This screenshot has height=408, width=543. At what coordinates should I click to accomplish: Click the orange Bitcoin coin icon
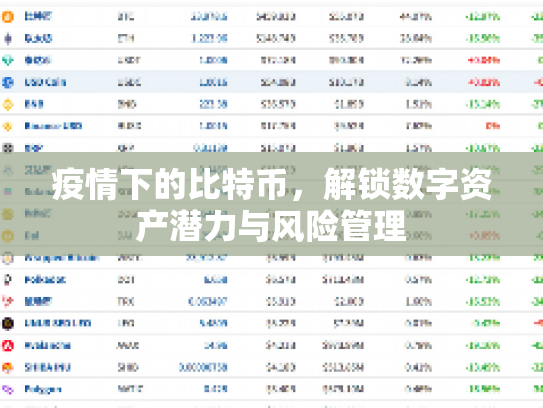[x=8, y=17]
